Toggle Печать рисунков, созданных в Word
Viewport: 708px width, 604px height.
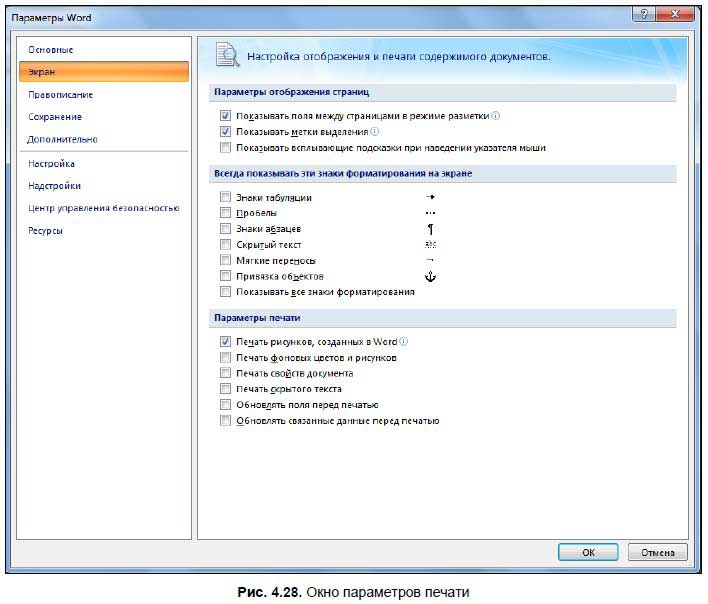point(225,341)
